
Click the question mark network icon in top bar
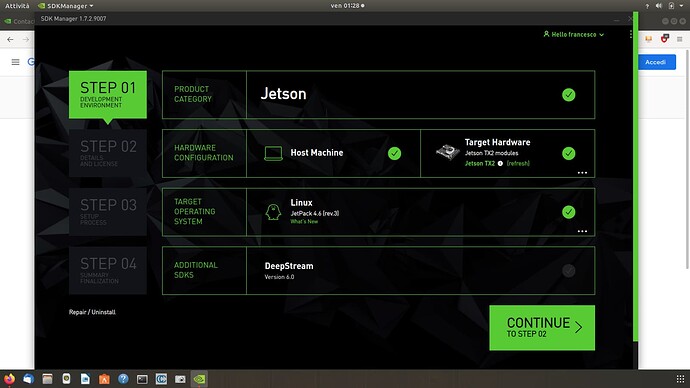point(647,6)
